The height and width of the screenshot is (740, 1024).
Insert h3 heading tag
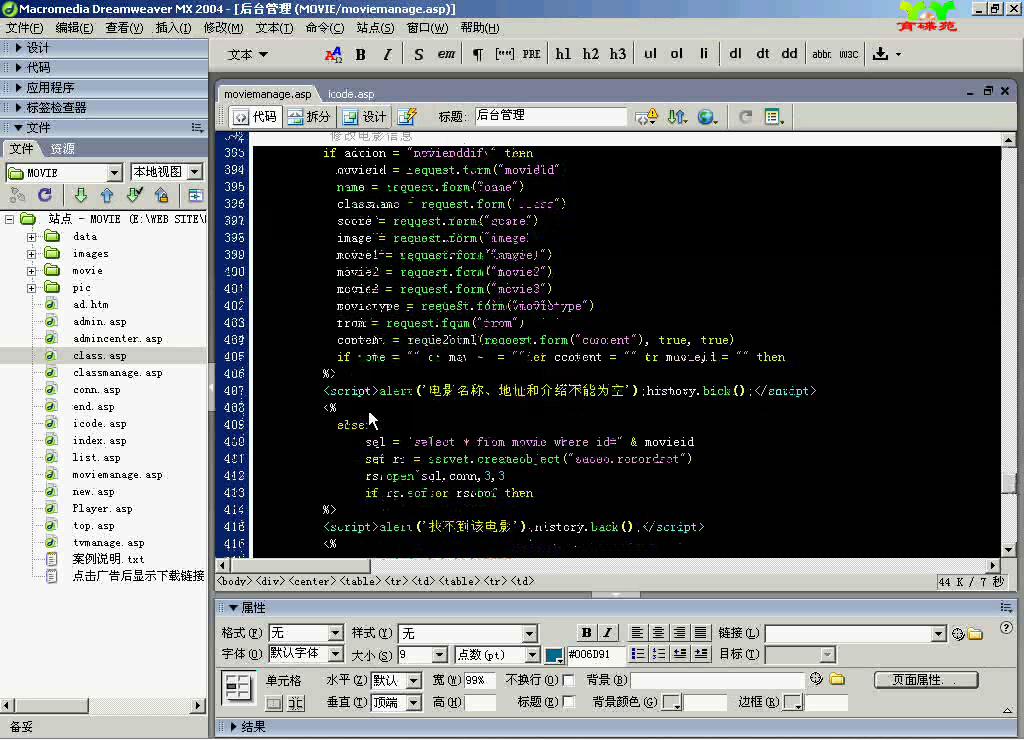pos(618,54)
